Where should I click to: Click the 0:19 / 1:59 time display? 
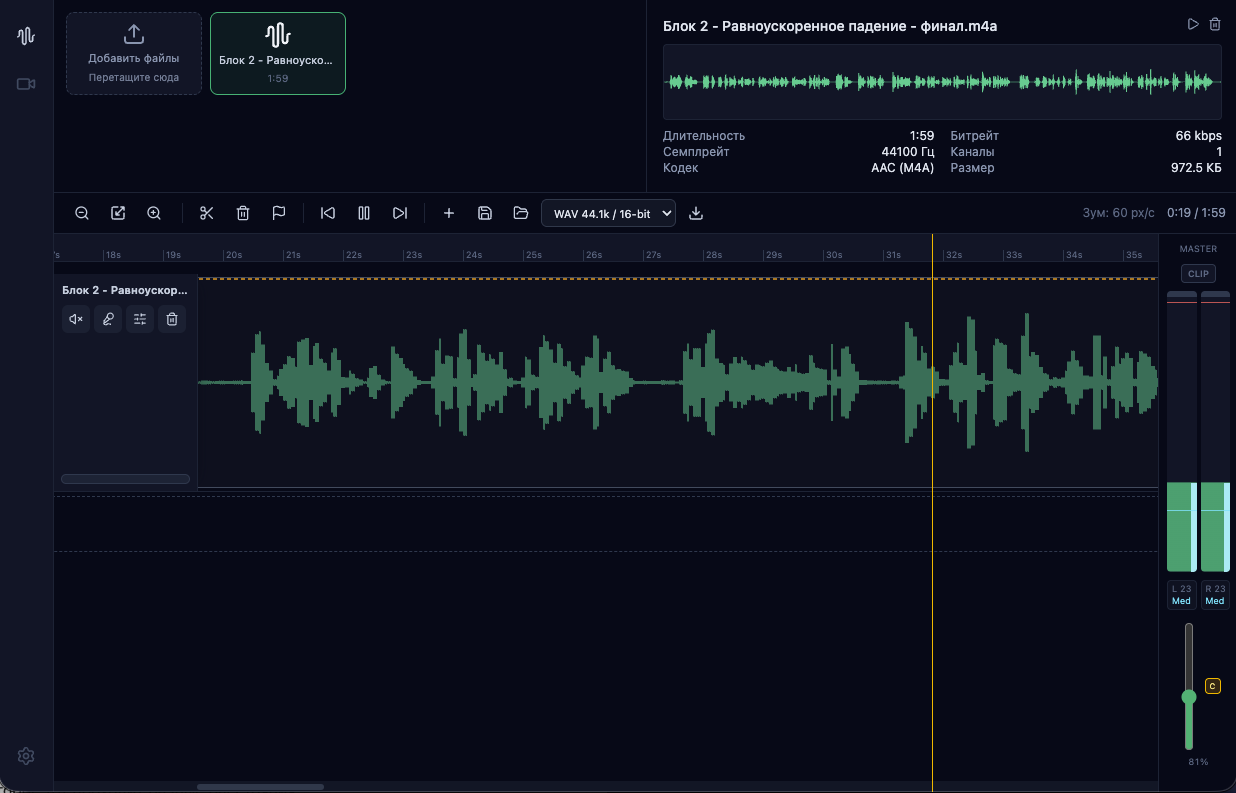[x=1196, y=213]
